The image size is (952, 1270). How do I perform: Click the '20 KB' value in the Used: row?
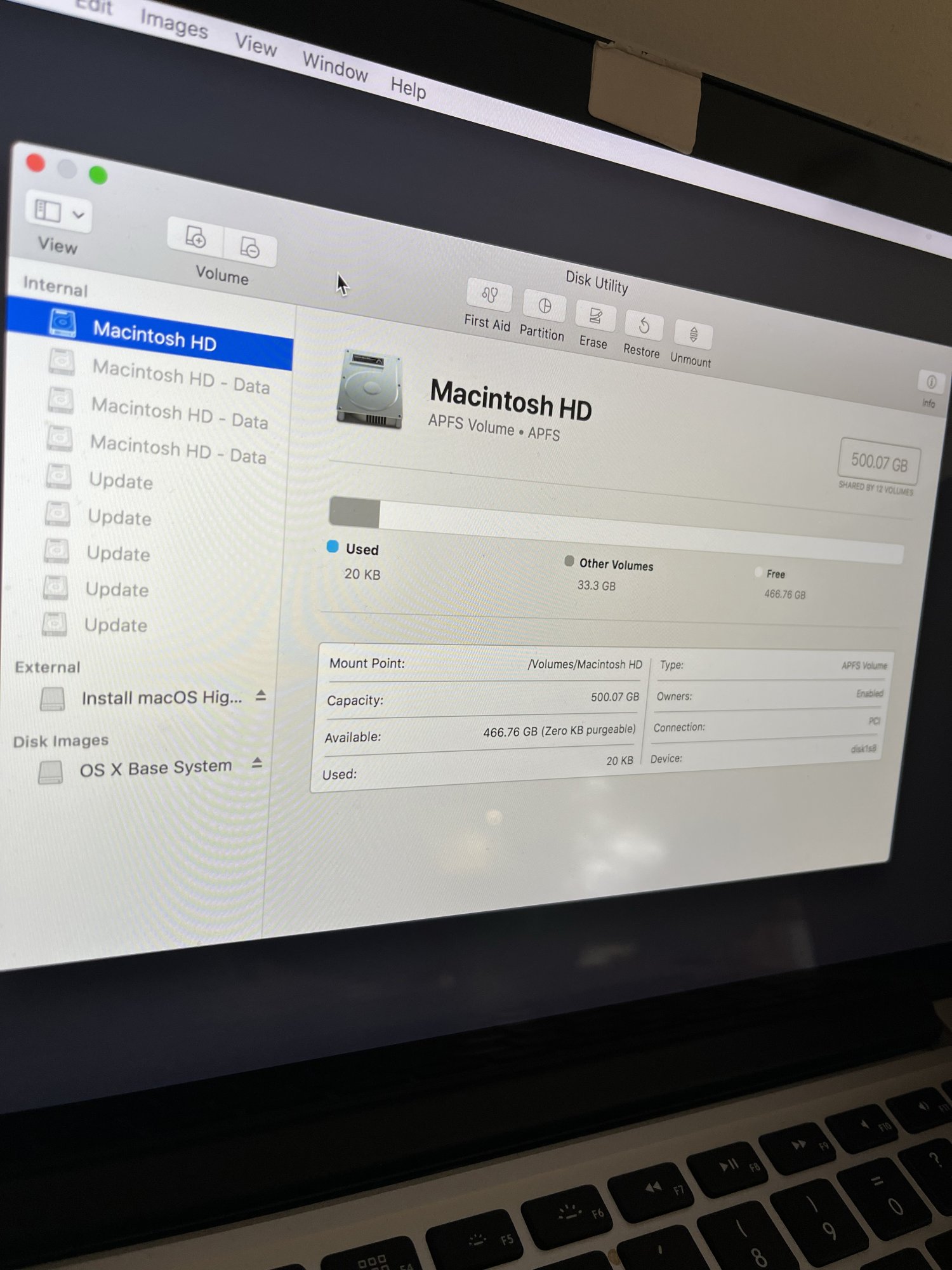point(619,760)
